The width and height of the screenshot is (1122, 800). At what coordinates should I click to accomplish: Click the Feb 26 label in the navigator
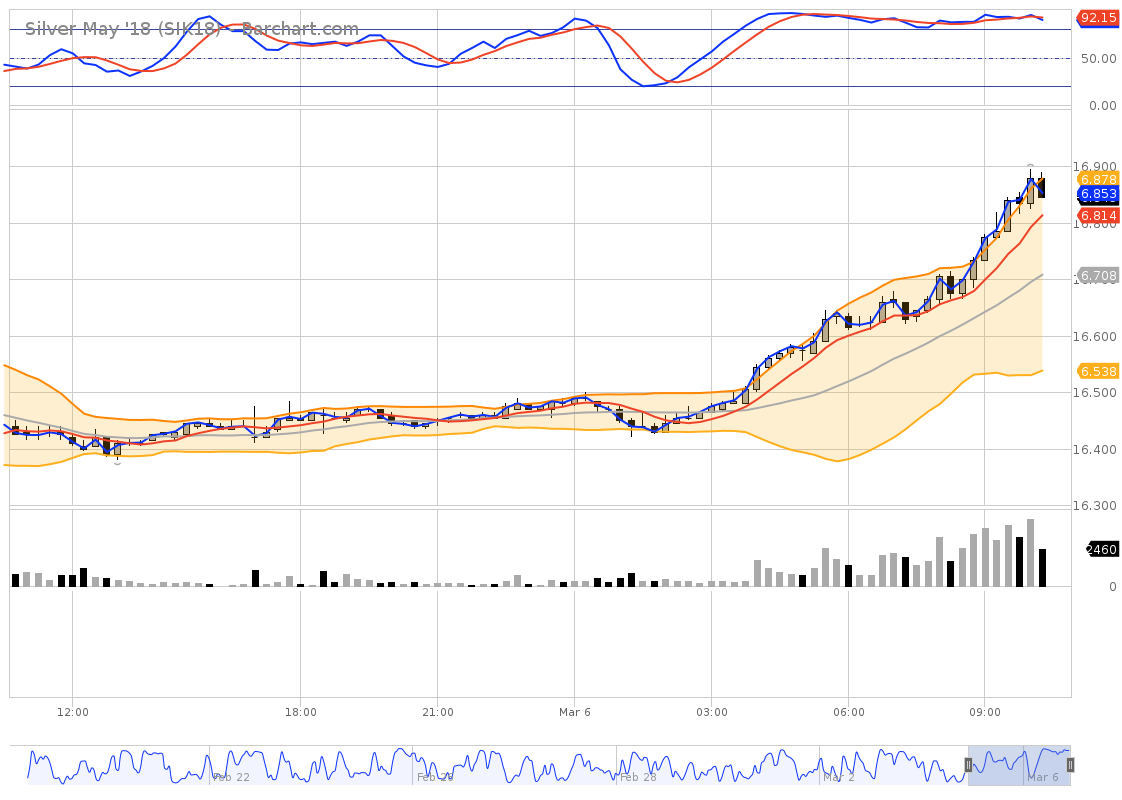point(434,777)
